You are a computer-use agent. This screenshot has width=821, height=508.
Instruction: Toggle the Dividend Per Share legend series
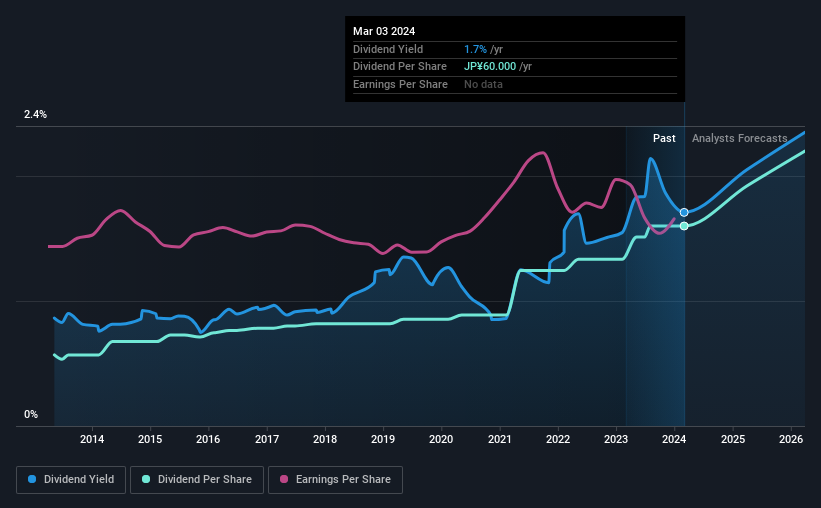pos(197,479)
